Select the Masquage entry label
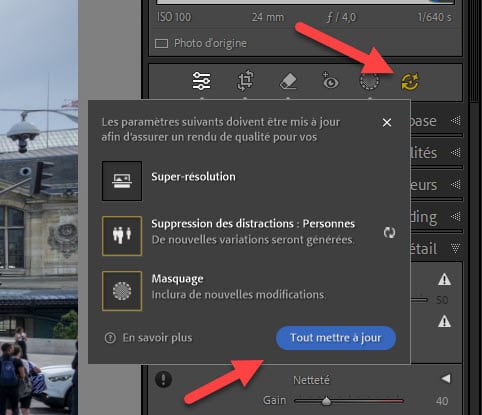The image size is (482, 415). coord(177,279)
